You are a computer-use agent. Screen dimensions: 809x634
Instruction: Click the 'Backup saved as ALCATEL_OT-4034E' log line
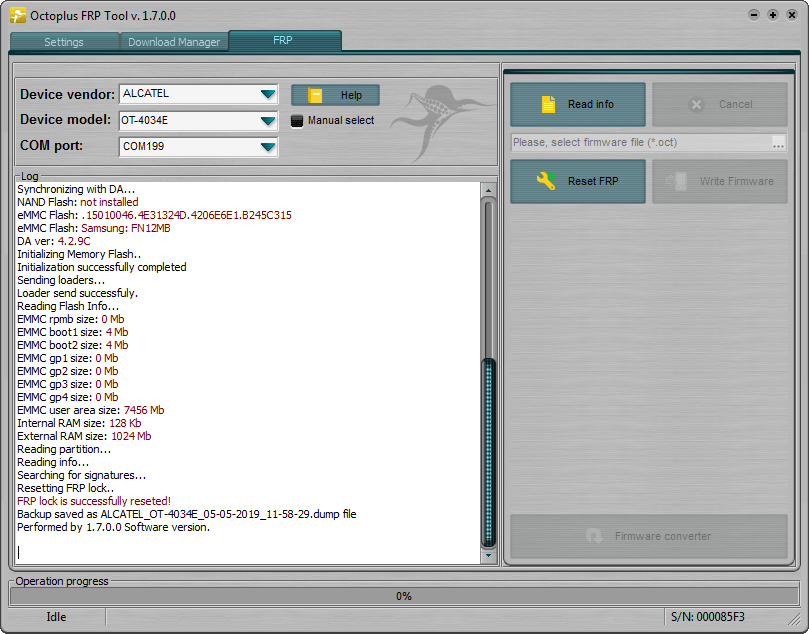187,514
